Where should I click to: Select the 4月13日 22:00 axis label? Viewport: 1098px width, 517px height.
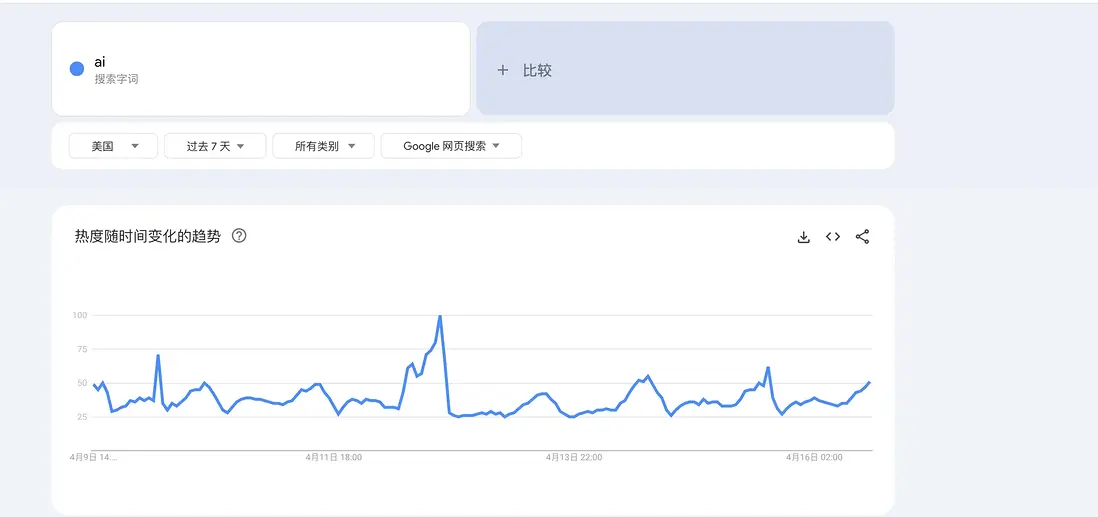pyautogui.click(x=574, y=457)
